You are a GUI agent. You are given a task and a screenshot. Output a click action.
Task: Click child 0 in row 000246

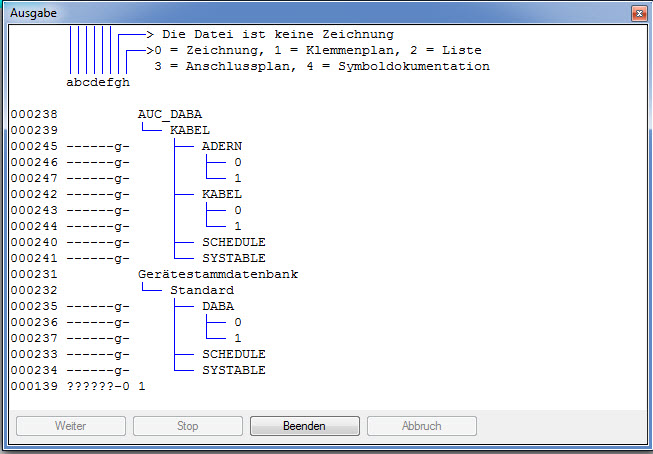pyautogui.click(x=238, y=162)
